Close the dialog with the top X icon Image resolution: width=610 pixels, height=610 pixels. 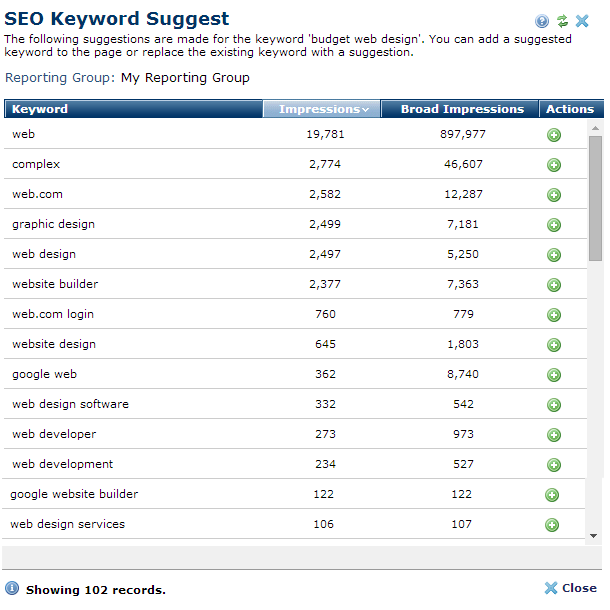point(582,21)
